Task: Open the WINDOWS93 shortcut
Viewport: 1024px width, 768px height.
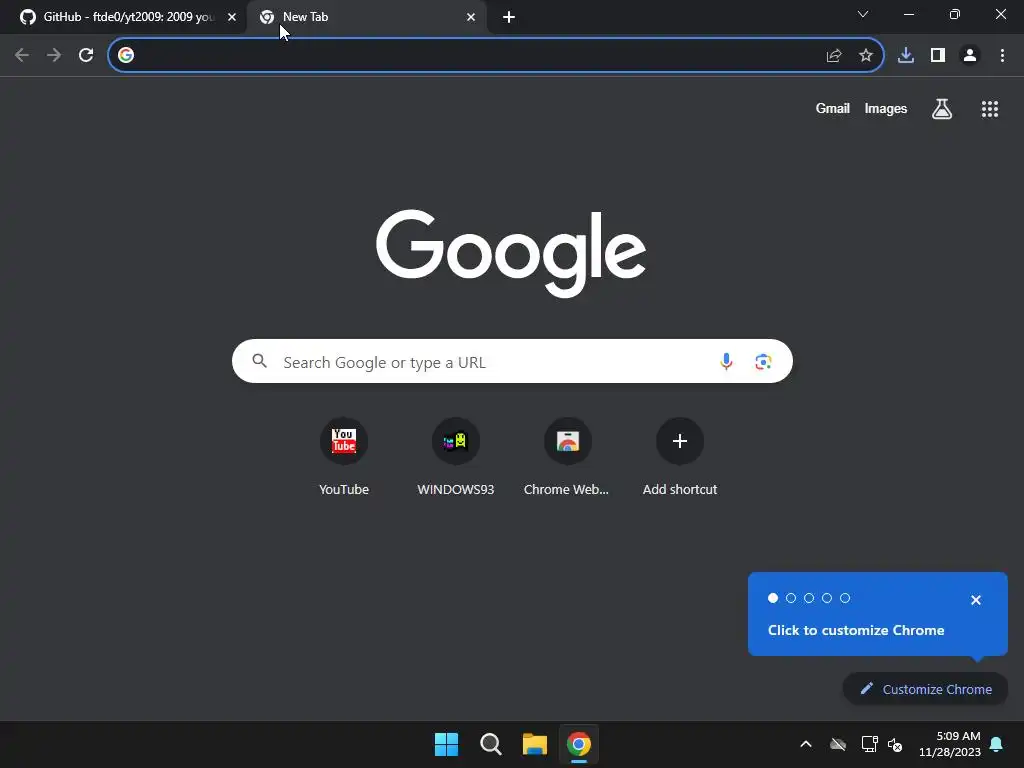Action: (456, 458)
